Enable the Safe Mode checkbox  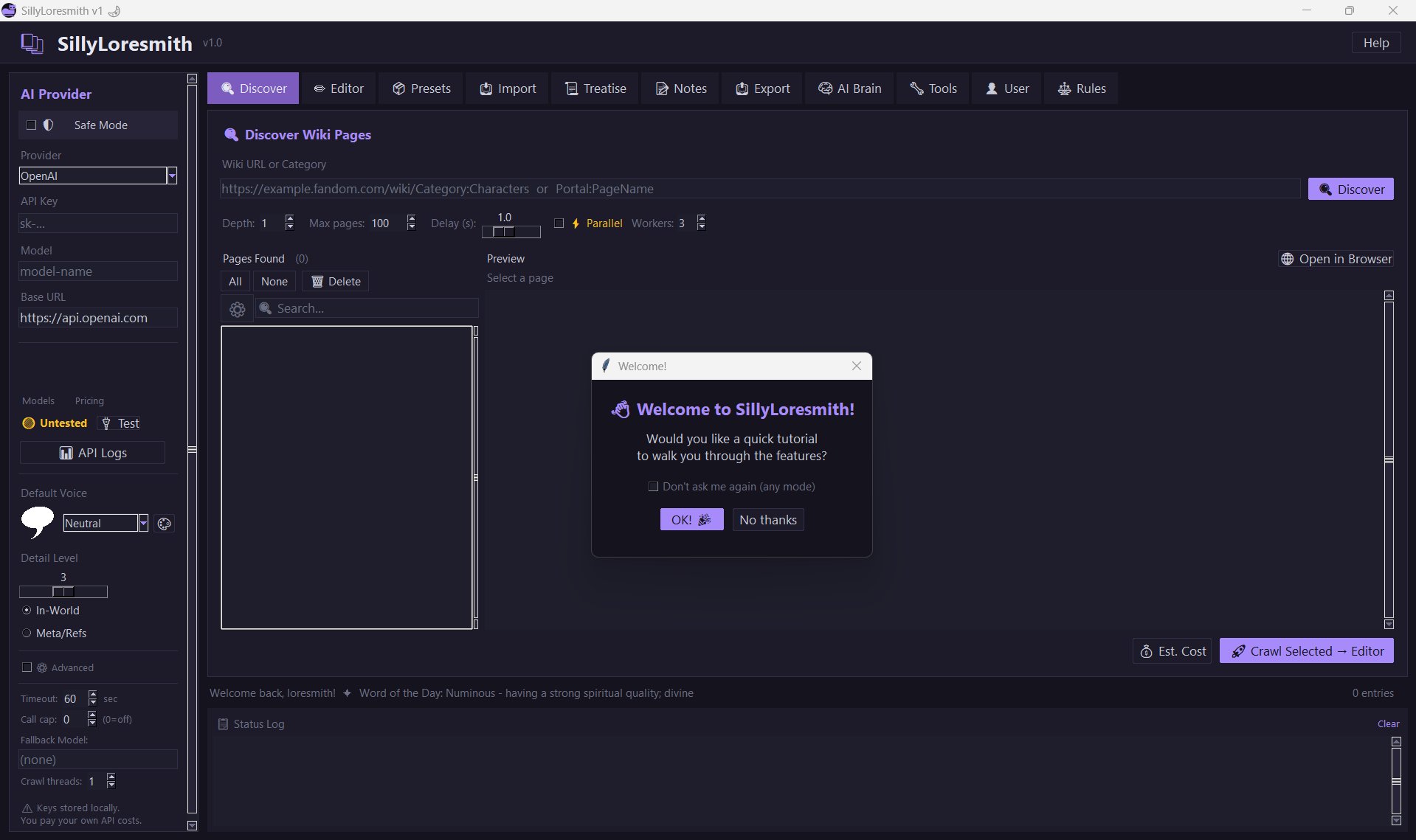coord(31,125)
